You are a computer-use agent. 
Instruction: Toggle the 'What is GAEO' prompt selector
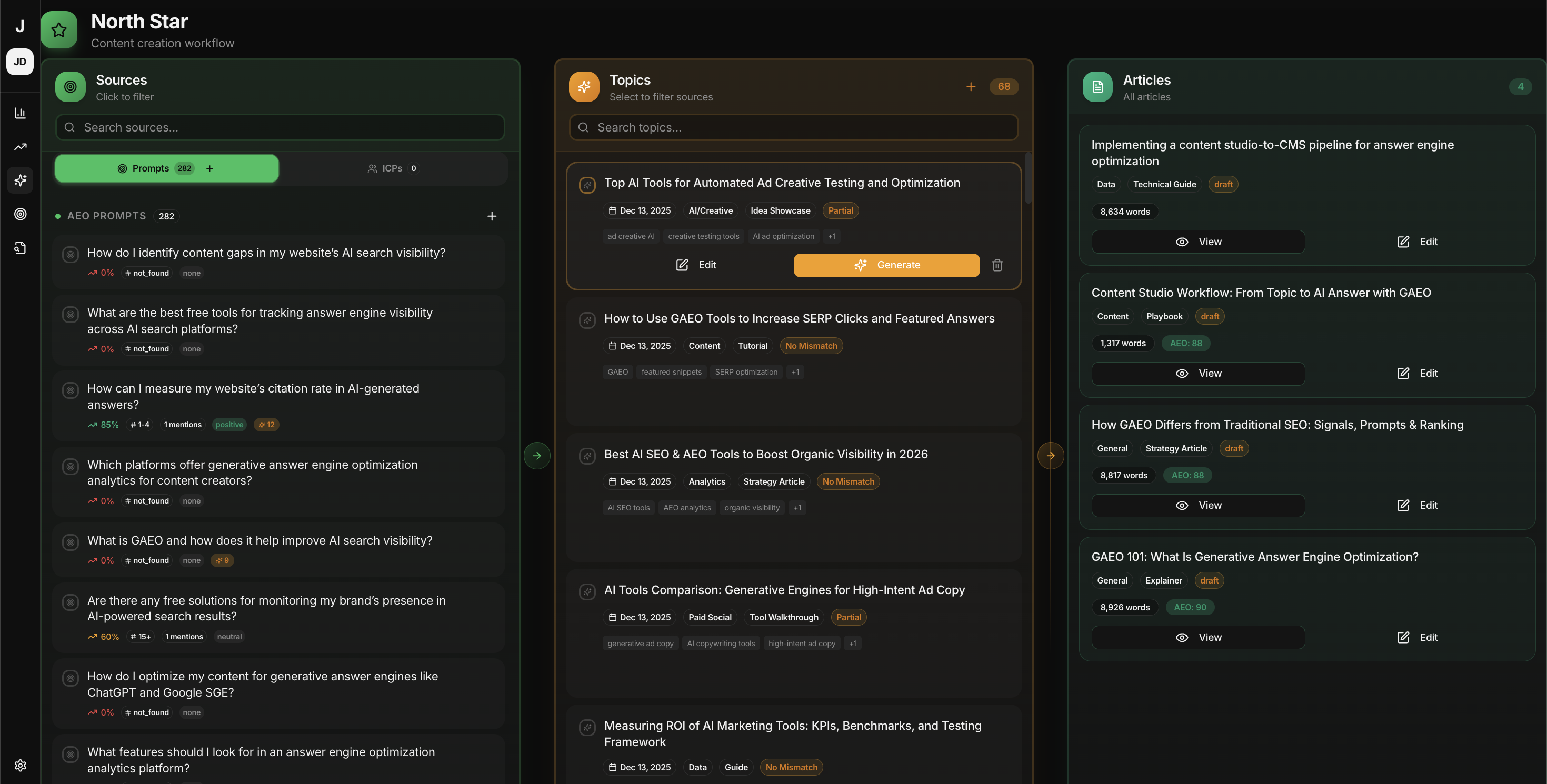coord(70,542)
